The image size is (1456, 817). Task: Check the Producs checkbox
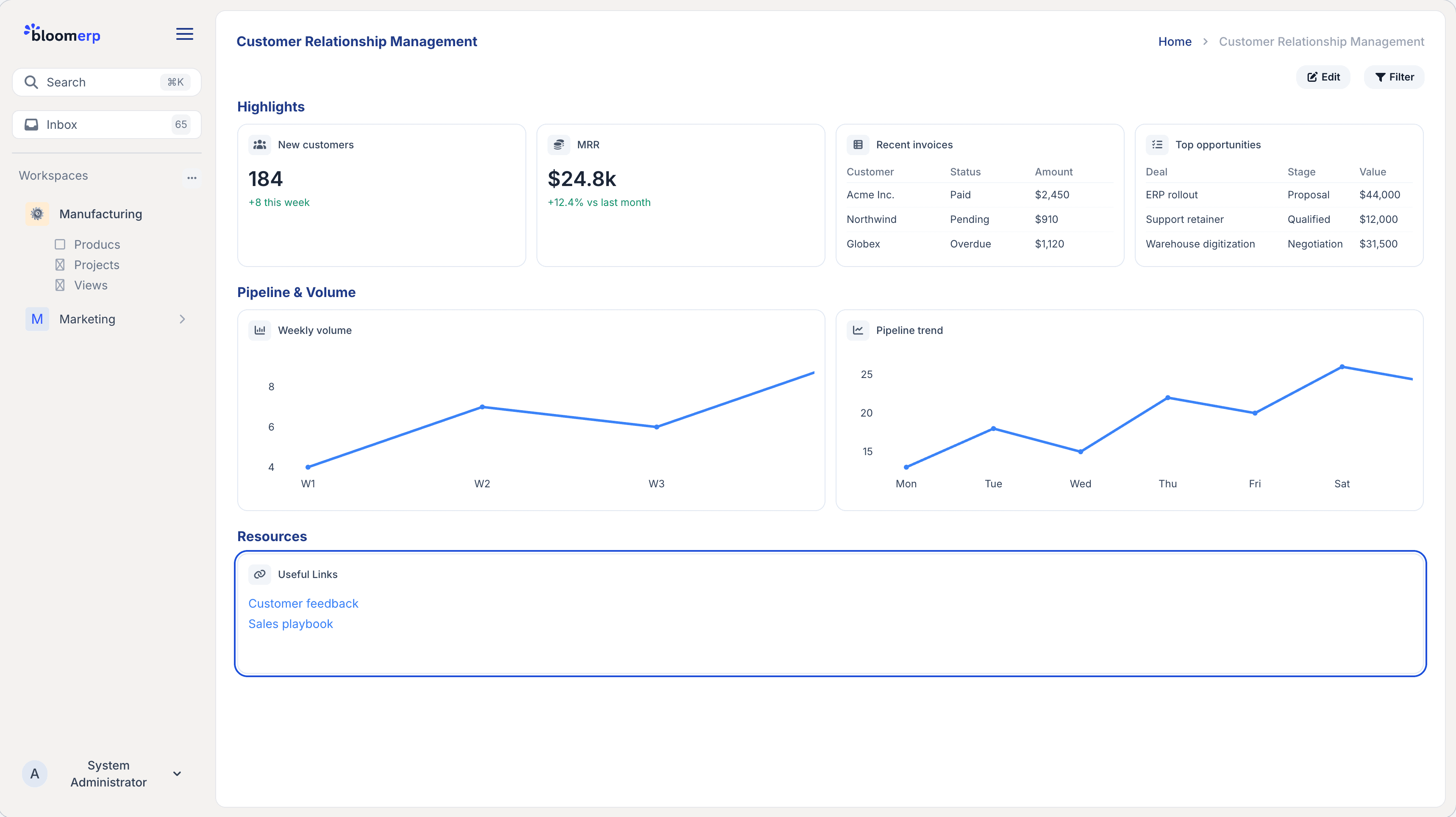(x=60, y=244)
